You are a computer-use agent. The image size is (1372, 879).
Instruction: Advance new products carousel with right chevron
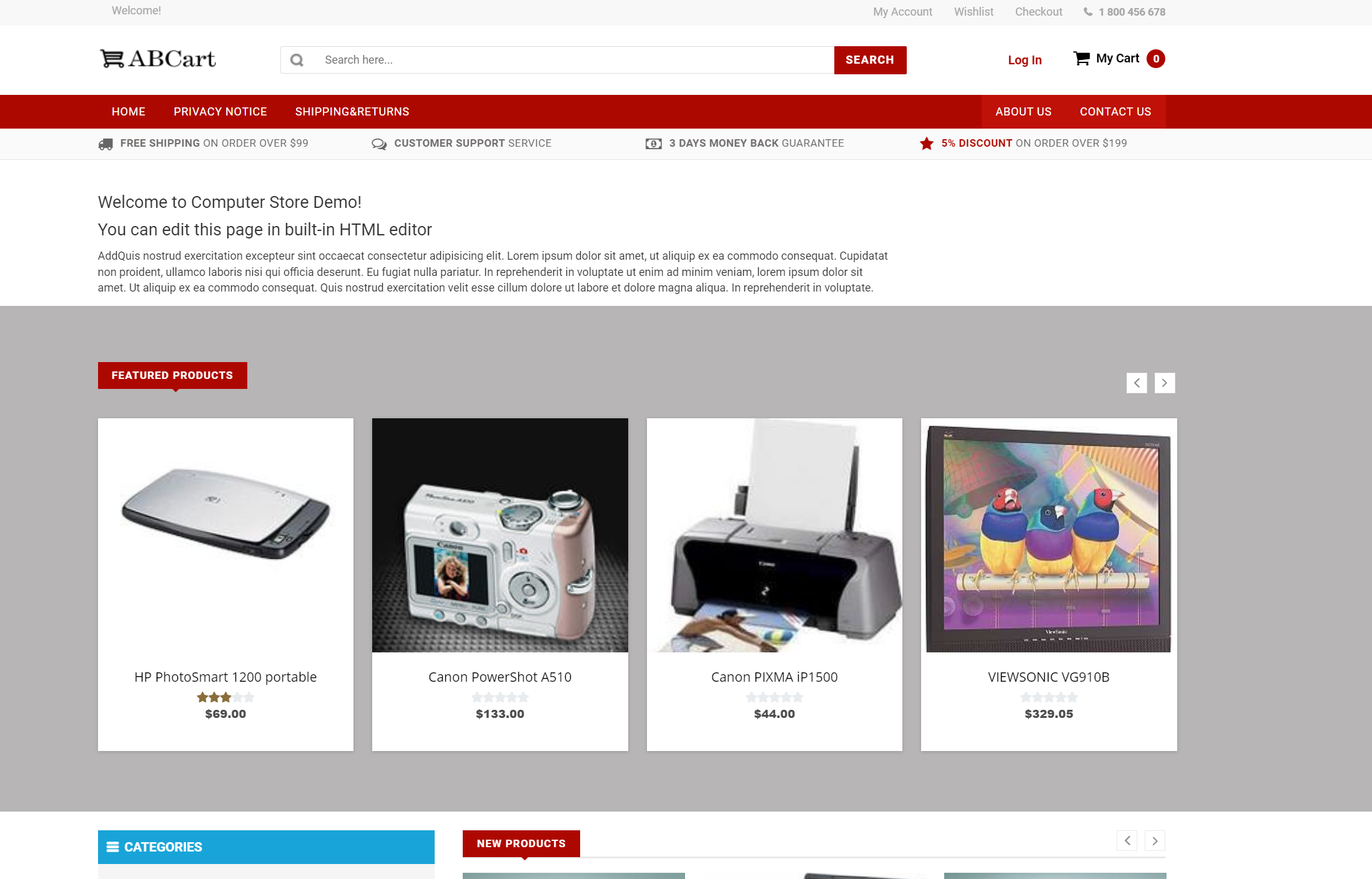click(1155, 840)
